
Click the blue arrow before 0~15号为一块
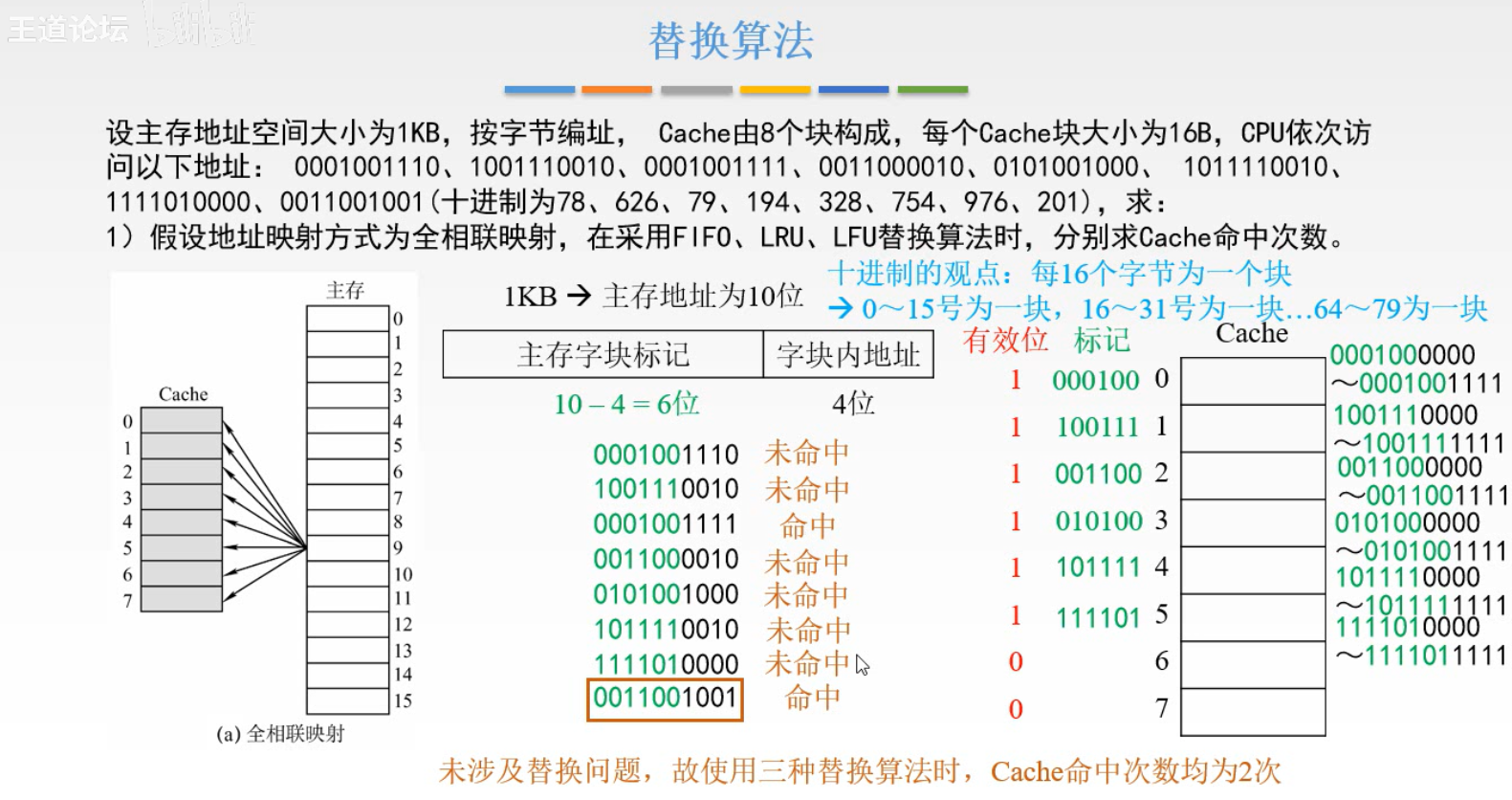tap(840, 308)
